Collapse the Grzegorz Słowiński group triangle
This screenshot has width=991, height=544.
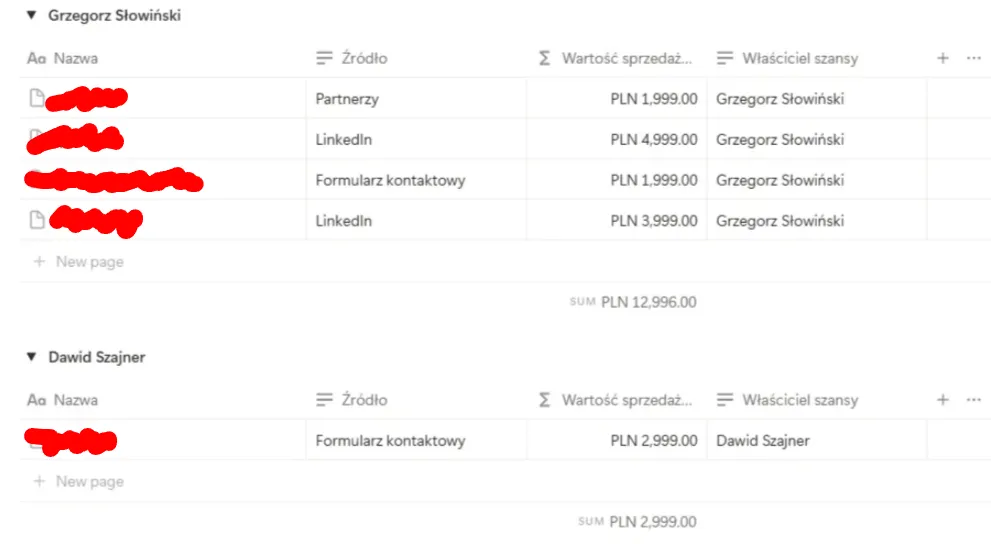pyautogui.click(x=31, y=16)
